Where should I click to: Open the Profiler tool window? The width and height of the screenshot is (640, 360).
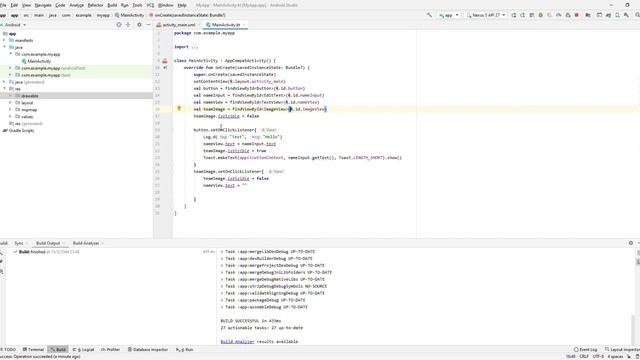(x=111, y=350)
